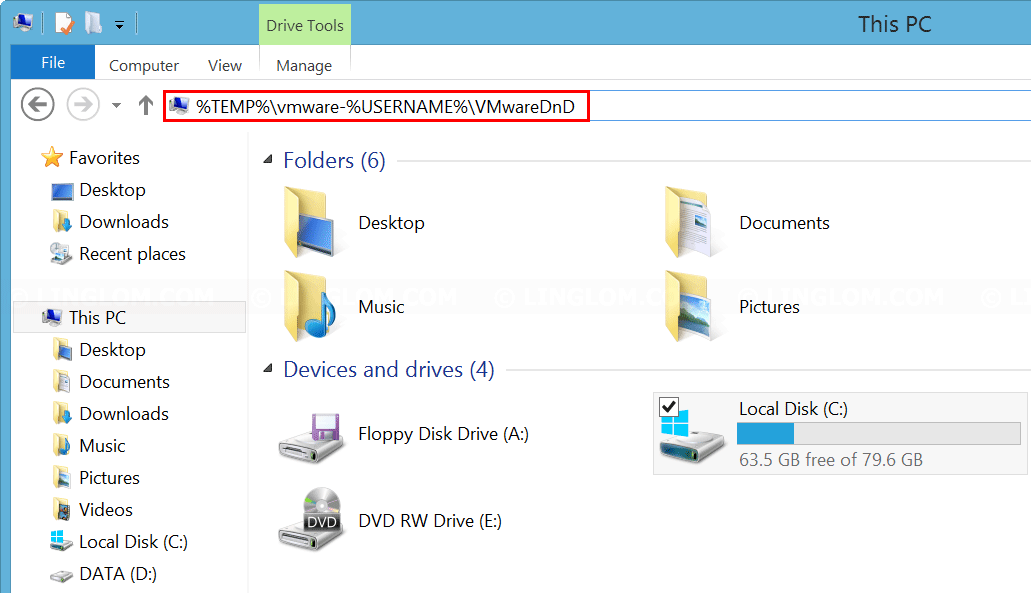This screenshot has height=593, width=1031.
Task: Select the Desktop folder icon in the Folders group
Action: point(310,222)
